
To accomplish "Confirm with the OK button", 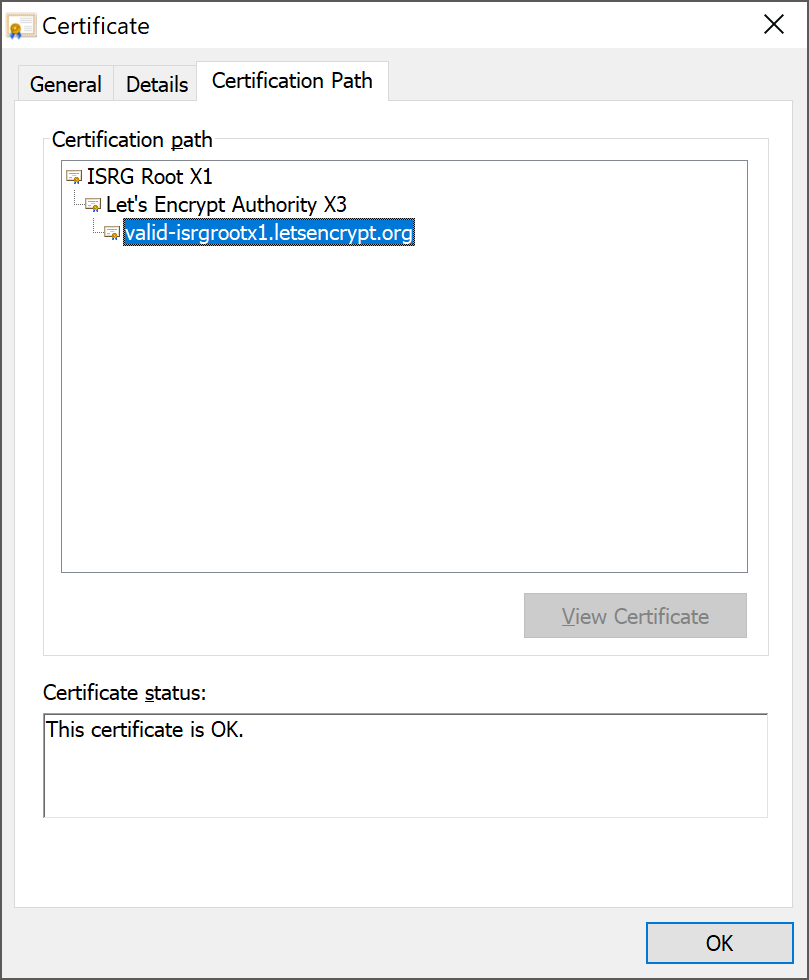I will point(720,943).
